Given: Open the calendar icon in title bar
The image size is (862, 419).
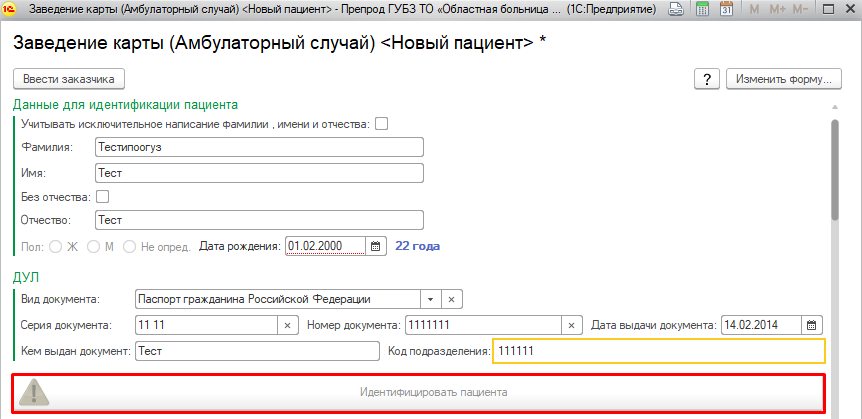Looking at the screenshot, I should click(x=727, y=10).
